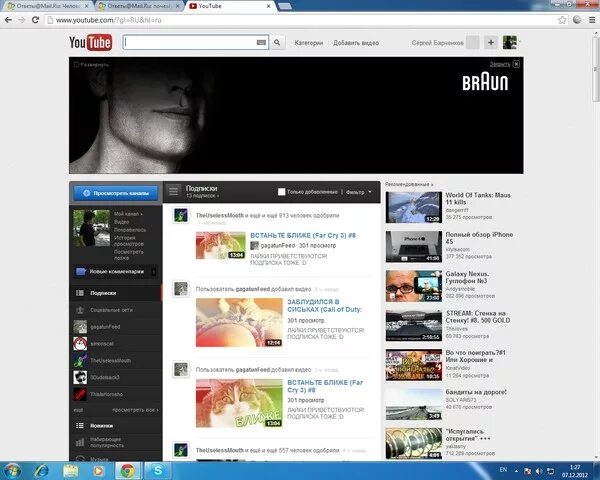This screenshot has height=480, width=600.
Task: Open pagatunFeed channel avatar in sidebar
Action: pyautogui.click(x=80, y=327)
